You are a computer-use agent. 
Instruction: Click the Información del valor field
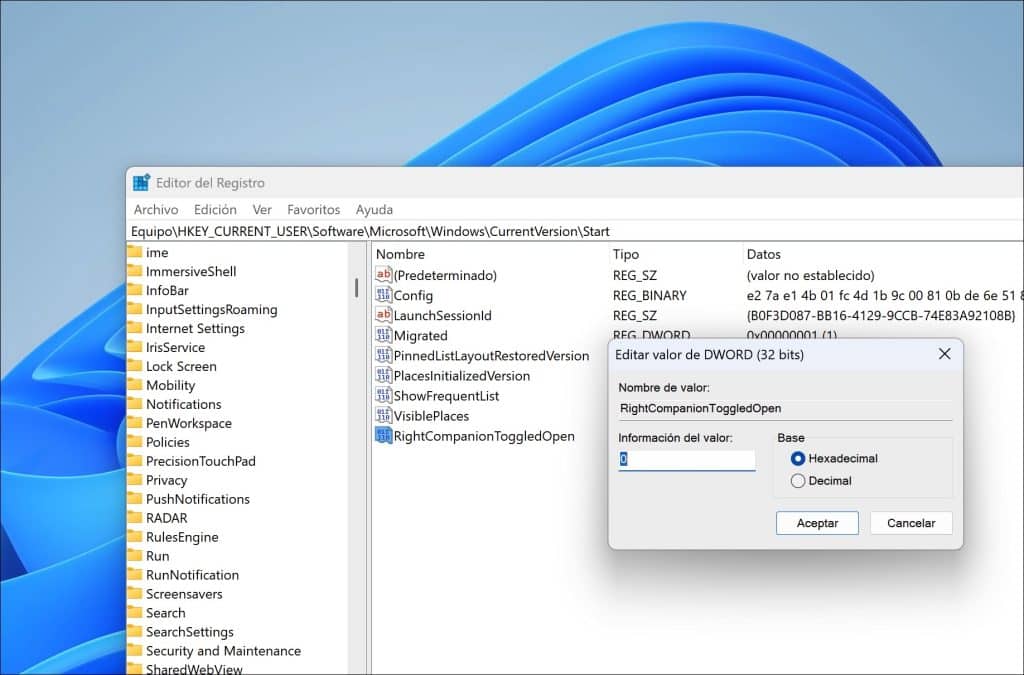687,460
